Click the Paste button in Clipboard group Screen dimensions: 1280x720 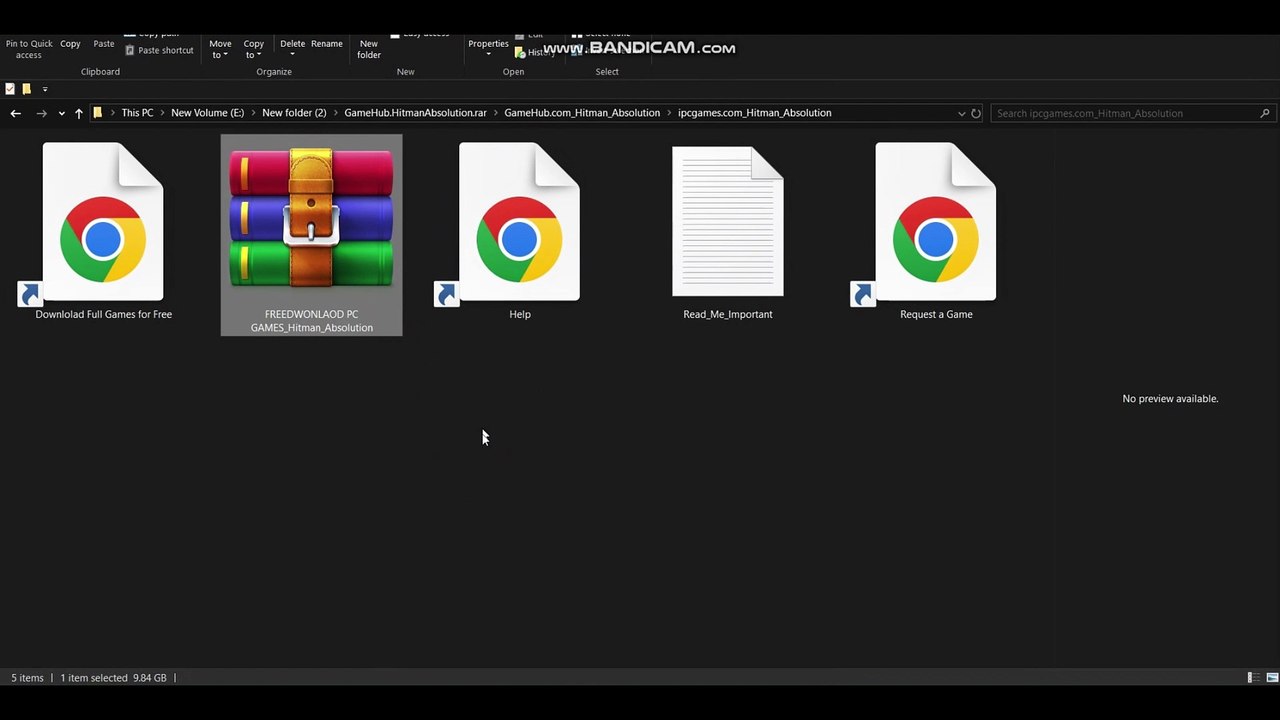[x=104, y=44]
